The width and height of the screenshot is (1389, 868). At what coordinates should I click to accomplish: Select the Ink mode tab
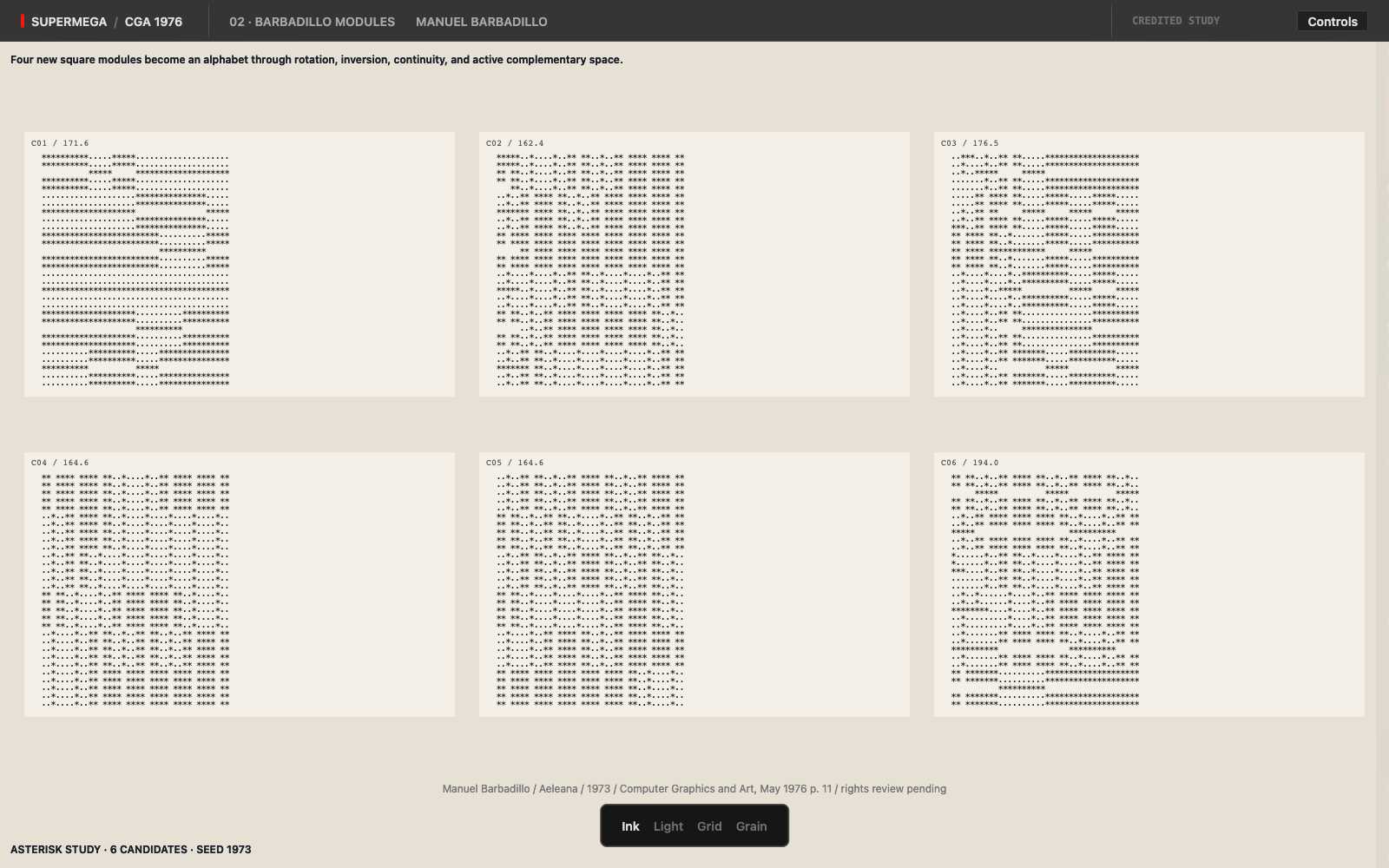pyautogui.click(x=630, y=826)
